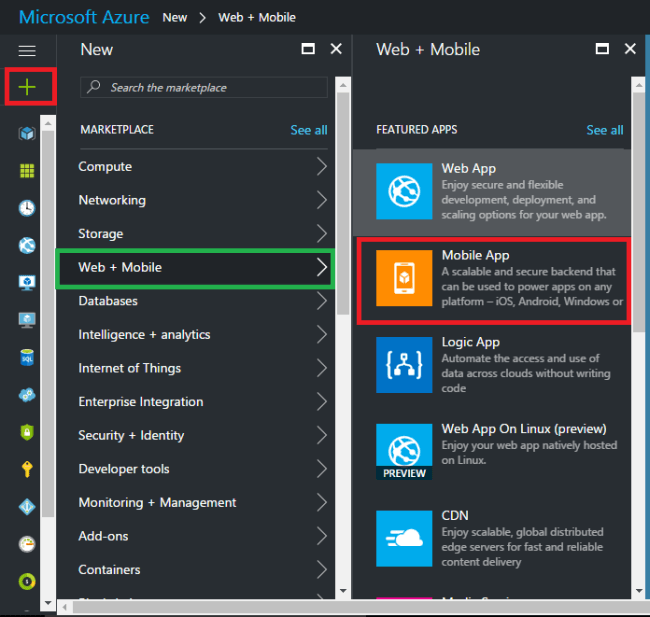Expand Internet of Things category chevron

coord(322,368)
